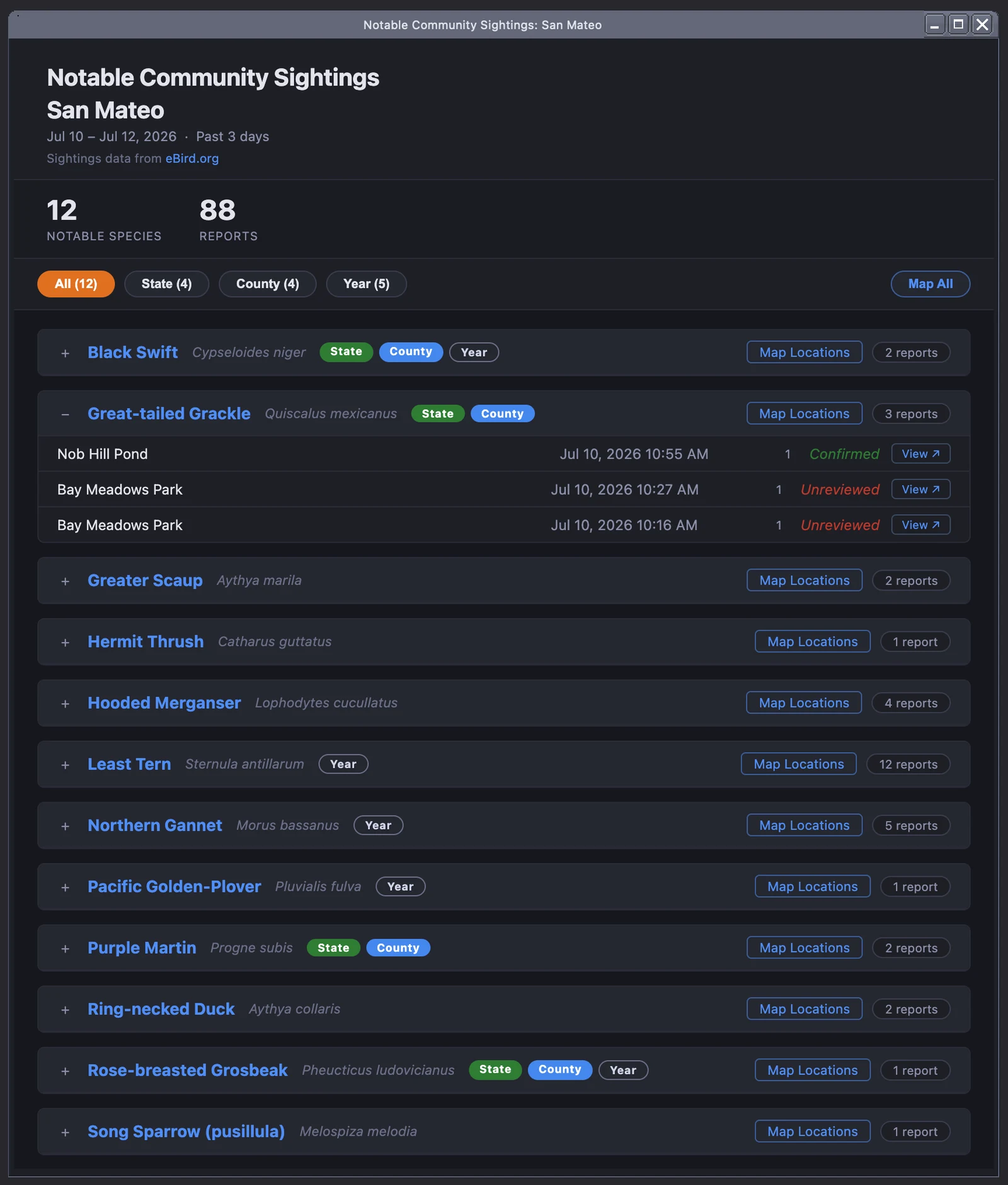Collapse the Great-tailed Grackle row
The width and height of the screenshot is (1008, 1185).
65,415
